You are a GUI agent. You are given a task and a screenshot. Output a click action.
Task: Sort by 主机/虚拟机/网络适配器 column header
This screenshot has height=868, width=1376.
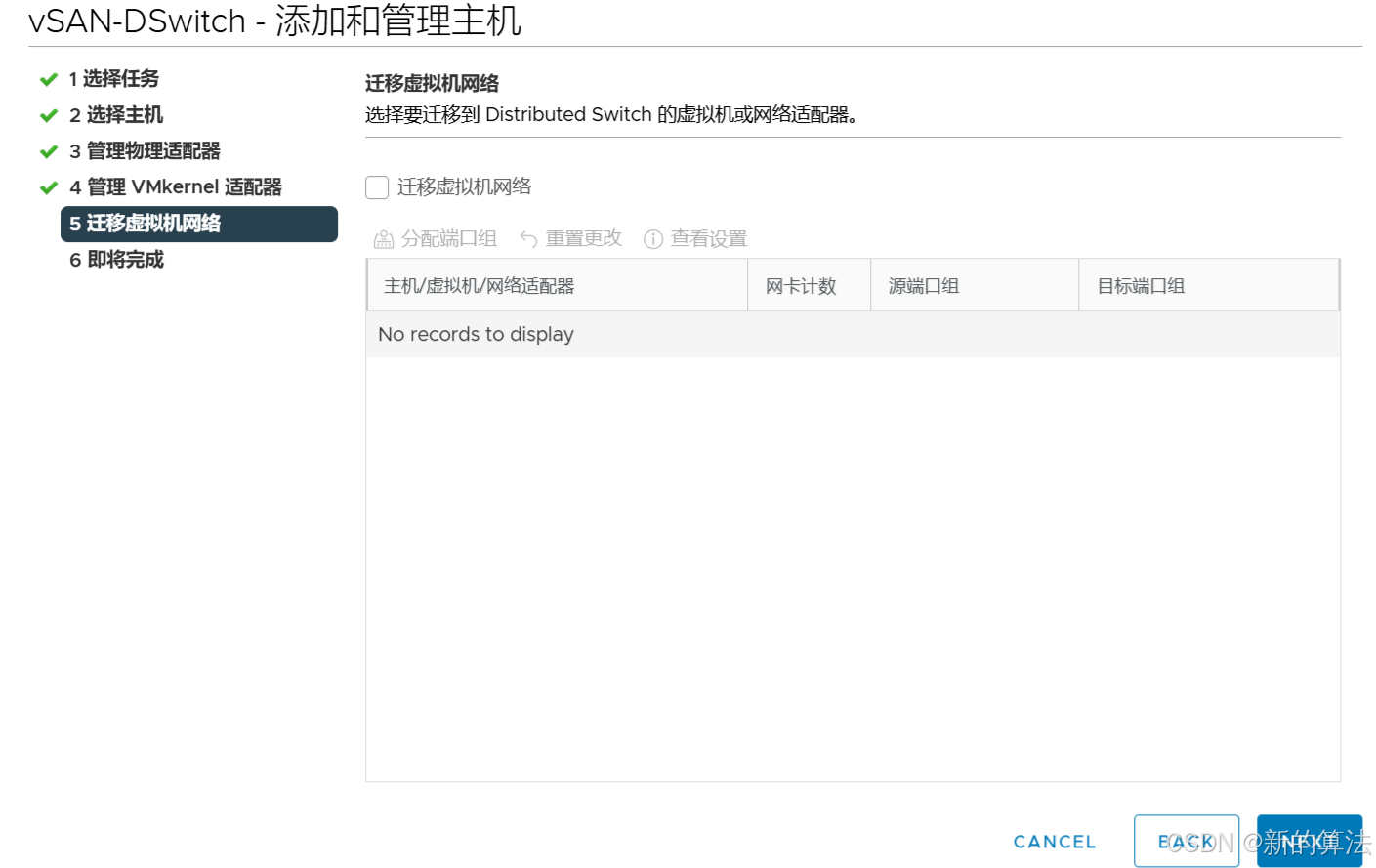click(557, 286)
